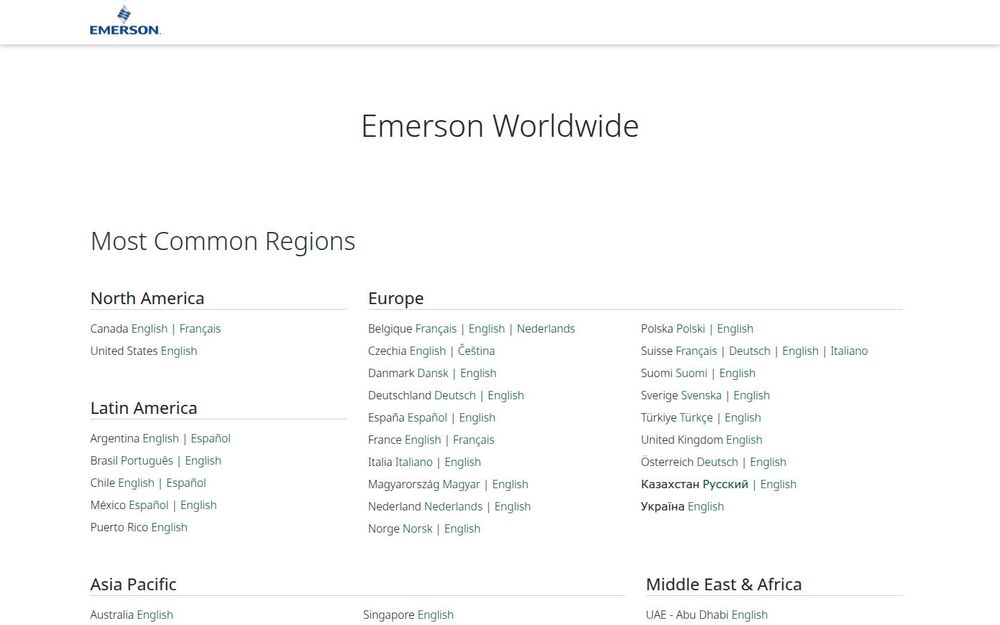
Task: Open Polska English site
Action: [x=735, y=329]
